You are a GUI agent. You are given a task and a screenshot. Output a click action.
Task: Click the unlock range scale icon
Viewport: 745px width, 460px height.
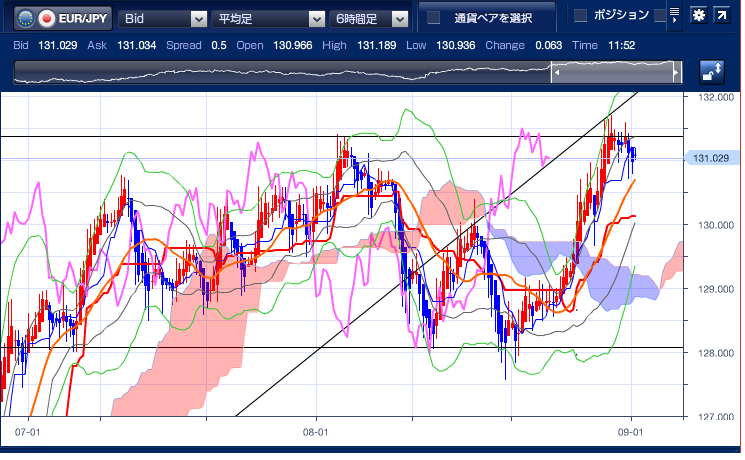(x=712, y=72)
